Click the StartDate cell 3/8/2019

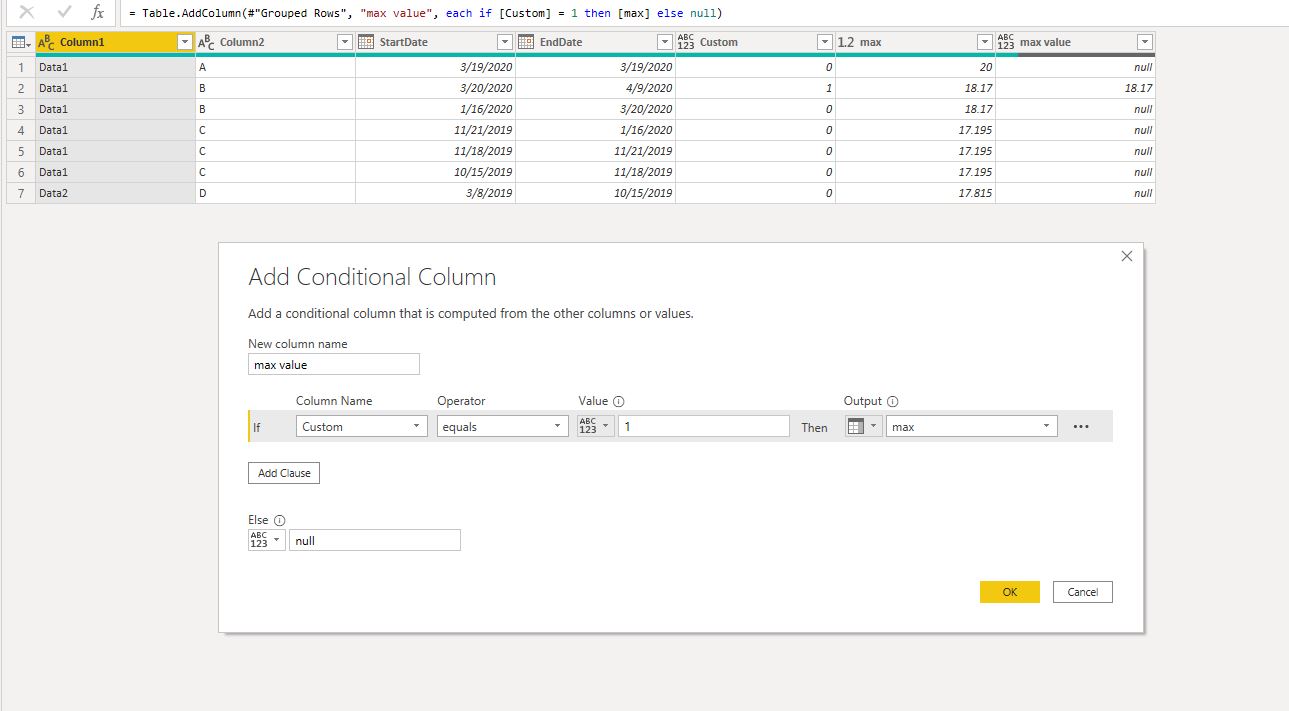point(435,193)
